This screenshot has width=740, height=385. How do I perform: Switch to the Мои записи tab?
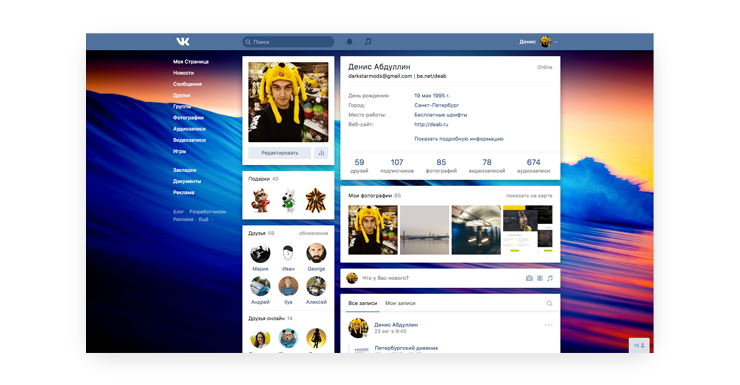400,303
